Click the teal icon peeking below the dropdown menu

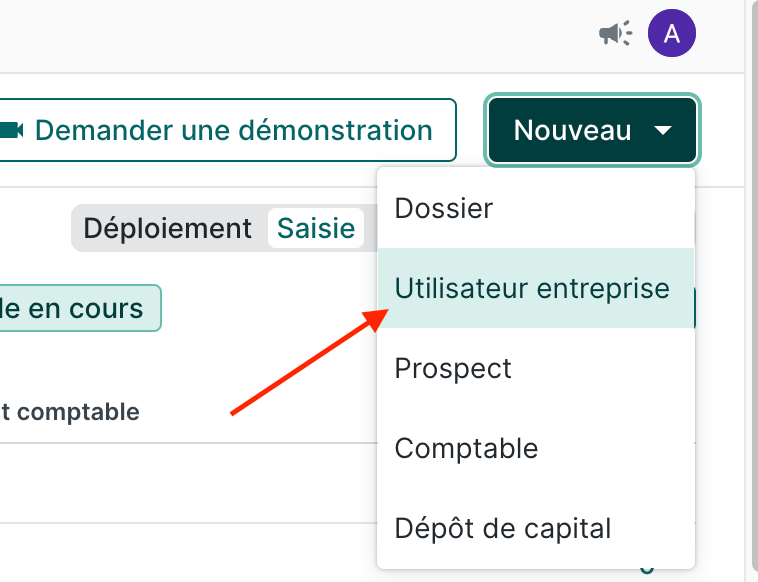[x=648, y=572]
